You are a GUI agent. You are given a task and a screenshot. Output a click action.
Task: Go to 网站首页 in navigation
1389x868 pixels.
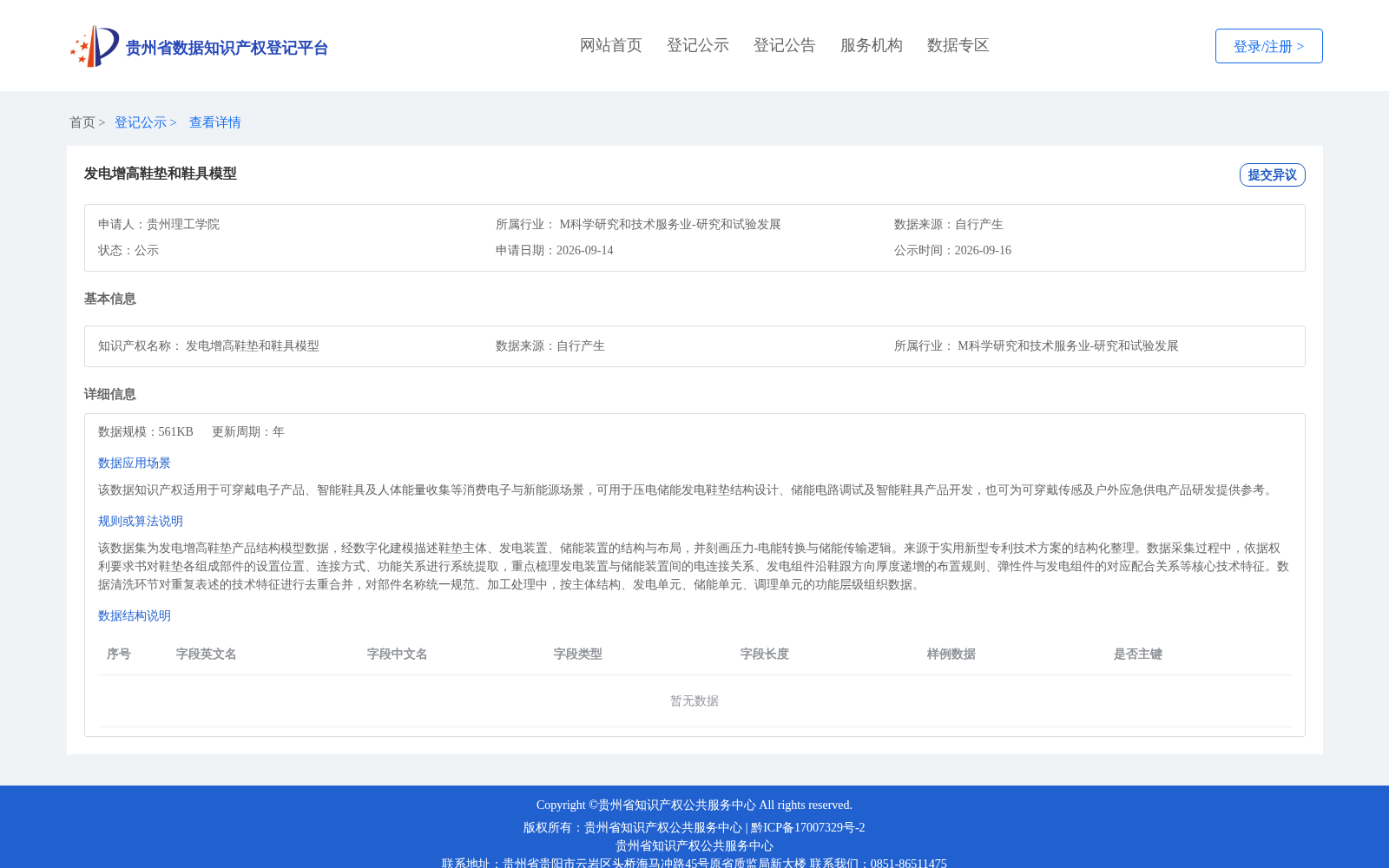point(611,45)
